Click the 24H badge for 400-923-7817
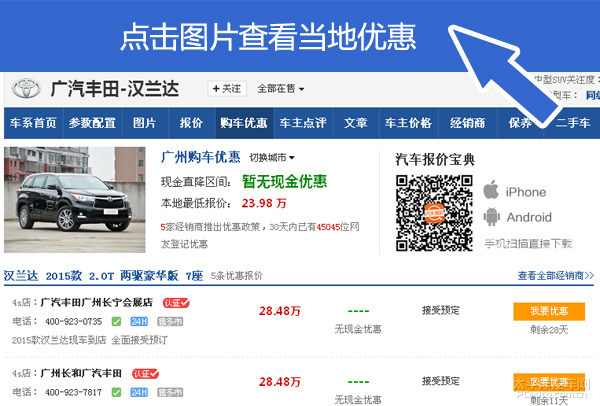The height and width of the screenshot is (406, 600). (139, 392)
